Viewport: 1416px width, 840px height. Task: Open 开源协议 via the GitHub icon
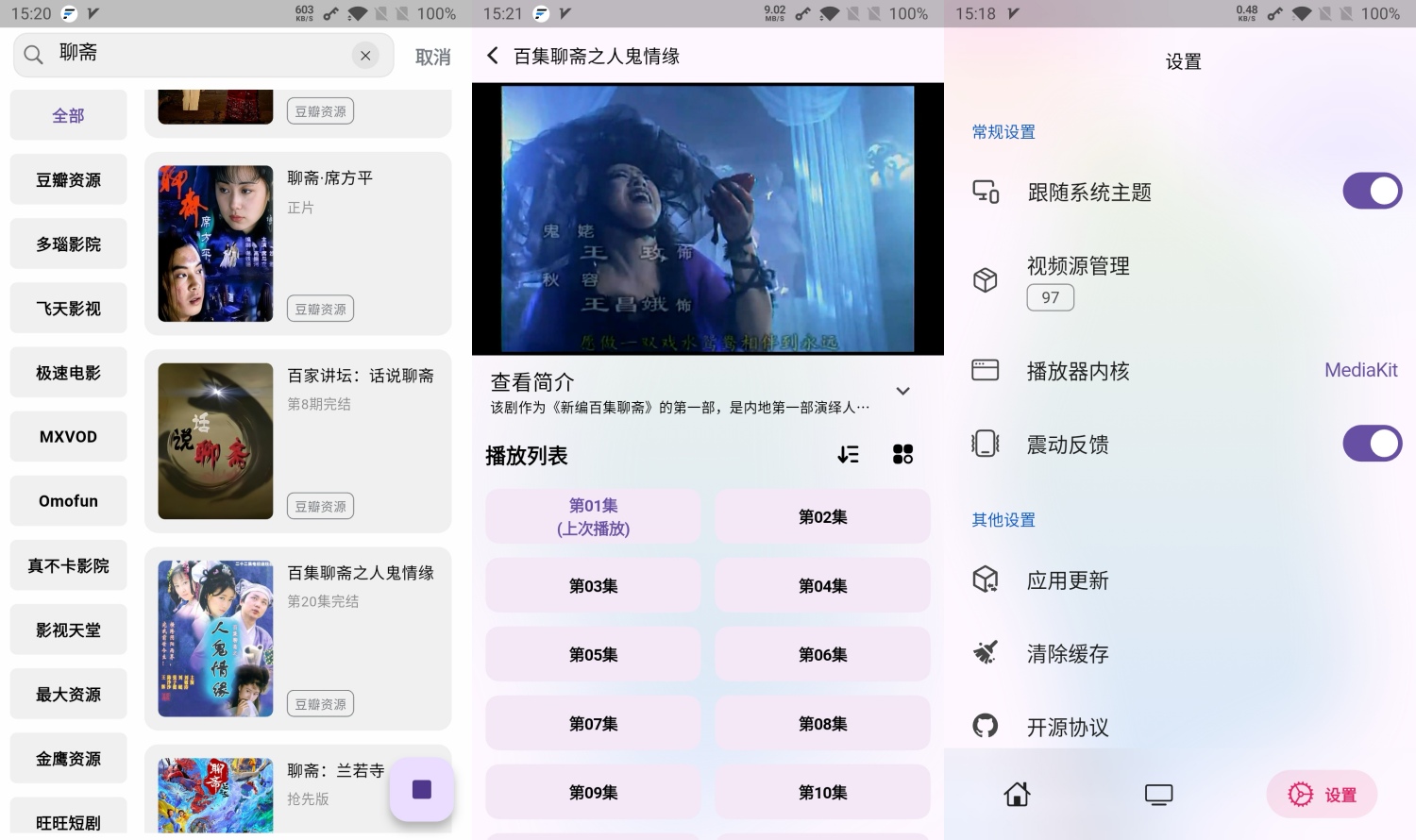pyautogui.click(x=986, y=726)
